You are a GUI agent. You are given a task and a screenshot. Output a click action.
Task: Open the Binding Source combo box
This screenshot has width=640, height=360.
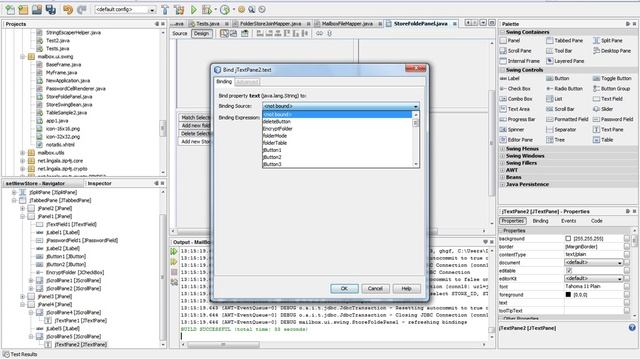(341, 106)
